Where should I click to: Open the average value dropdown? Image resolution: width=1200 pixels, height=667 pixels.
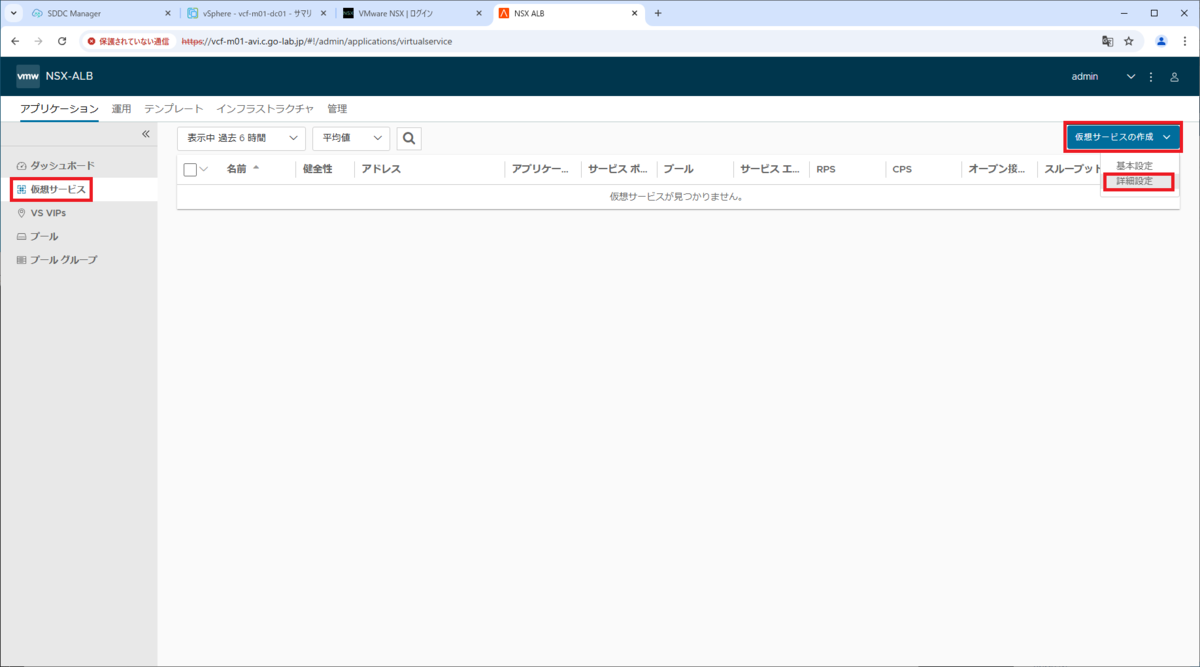351,138
